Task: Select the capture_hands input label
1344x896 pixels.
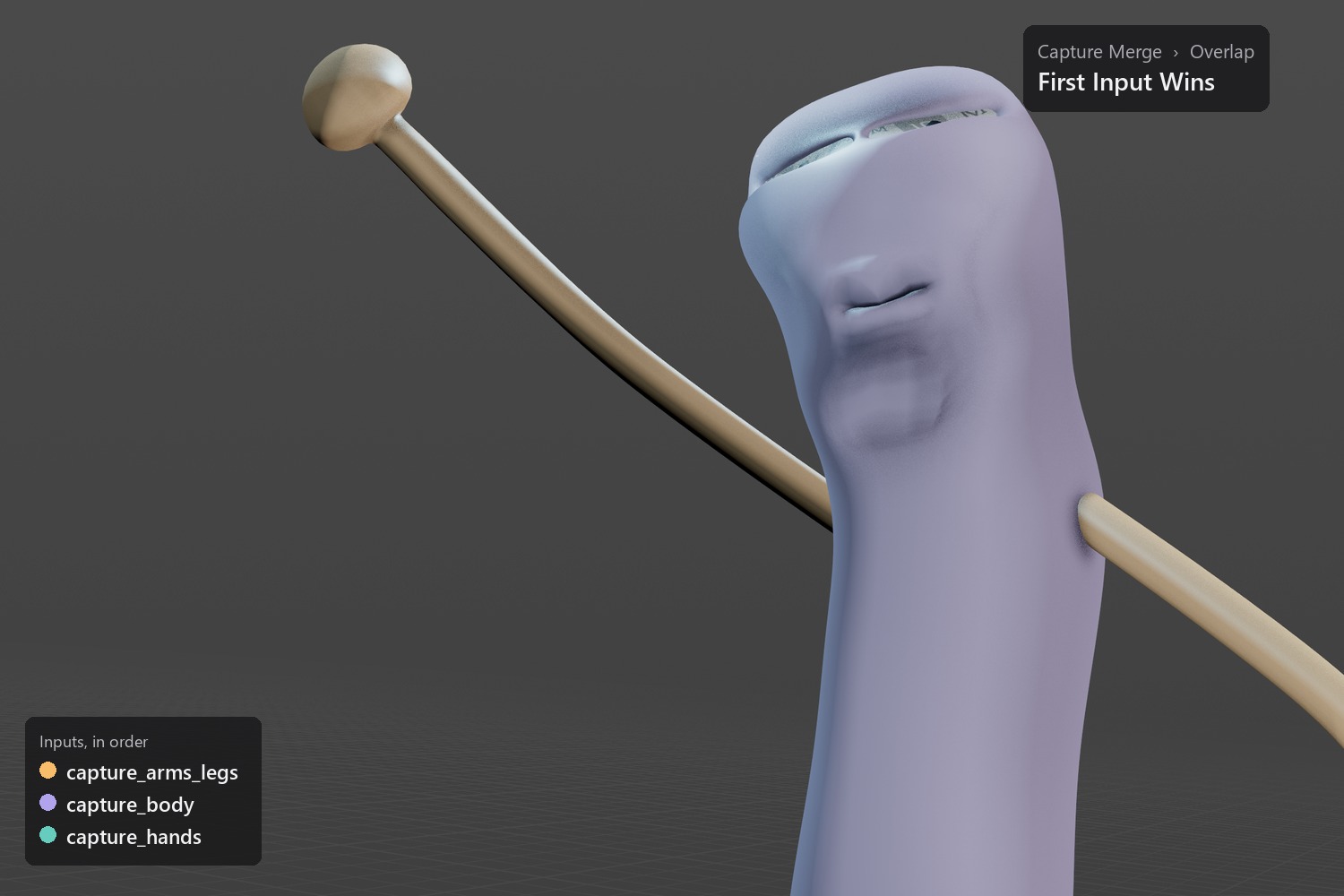Action: [x=134, y=837]
